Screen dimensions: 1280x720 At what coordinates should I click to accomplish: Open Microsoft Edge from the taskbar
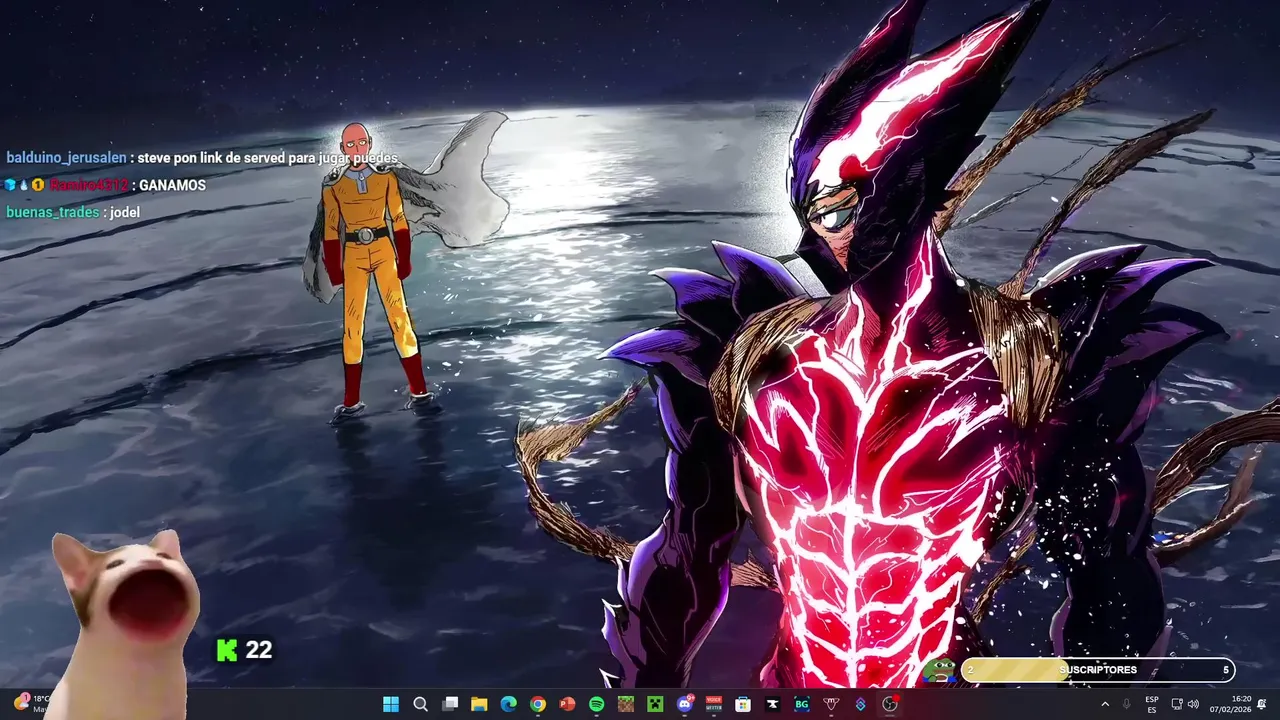(x=508, y=704)
